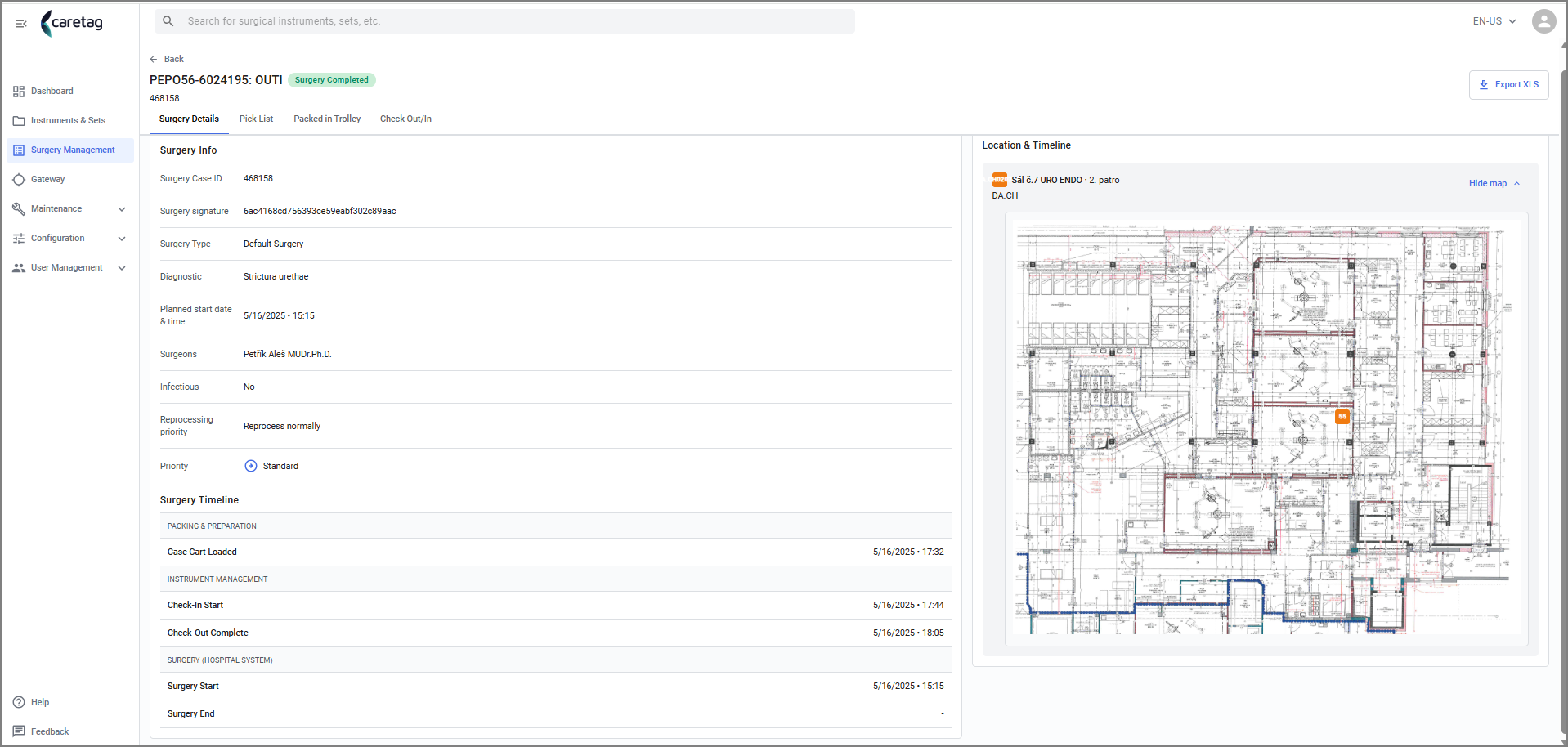Click the caretag logo

(72, 23)
